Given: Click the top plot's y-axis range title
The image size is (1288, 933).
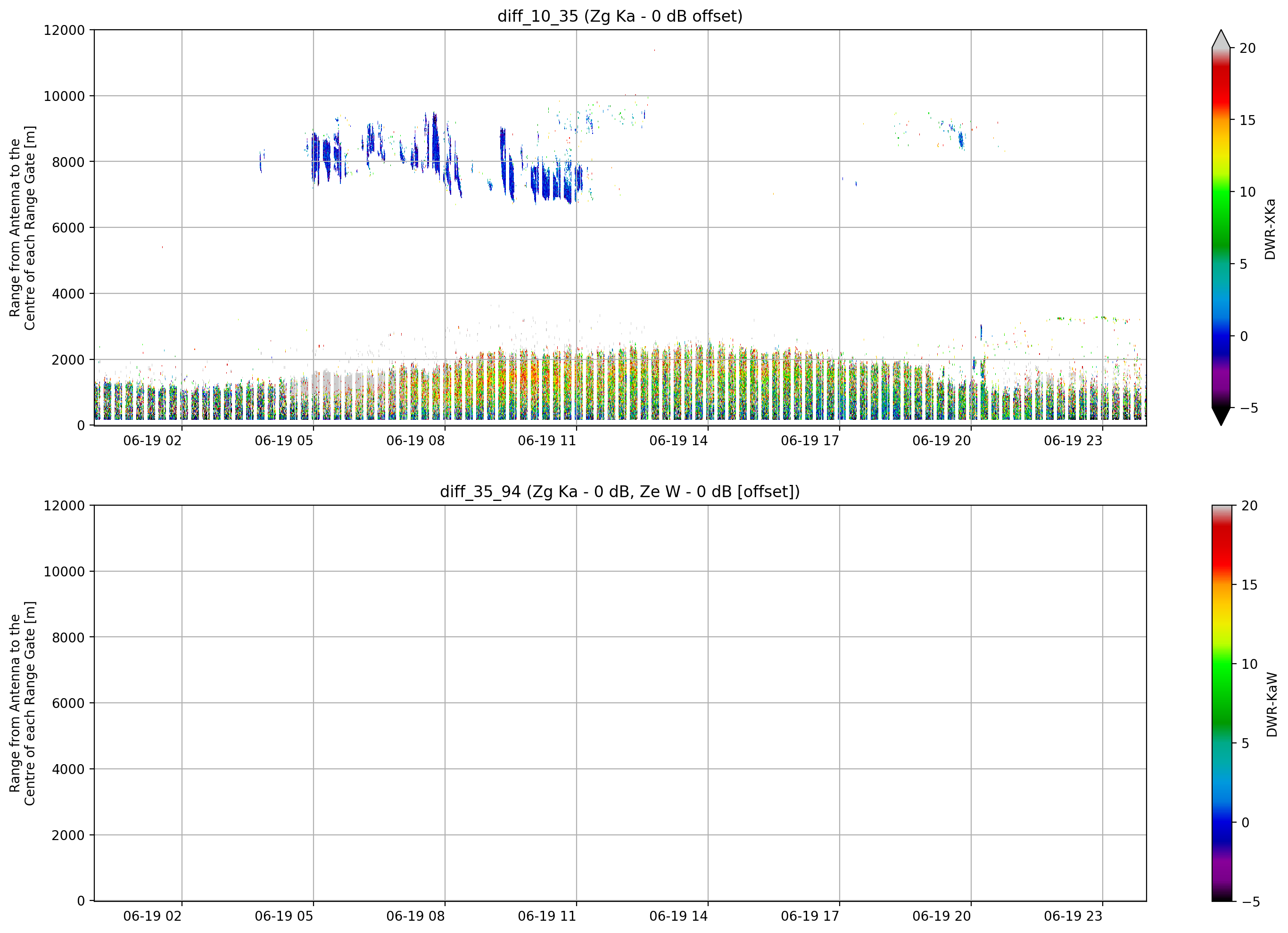Looking at the screenshot, I should tap(22, 228).
